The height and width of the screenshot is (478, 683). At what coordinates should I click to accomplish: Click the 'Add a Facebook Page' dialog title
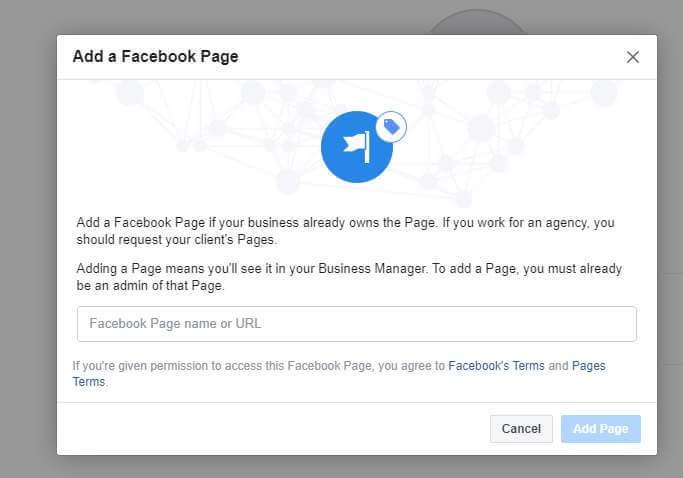click(x=156, y=57)
